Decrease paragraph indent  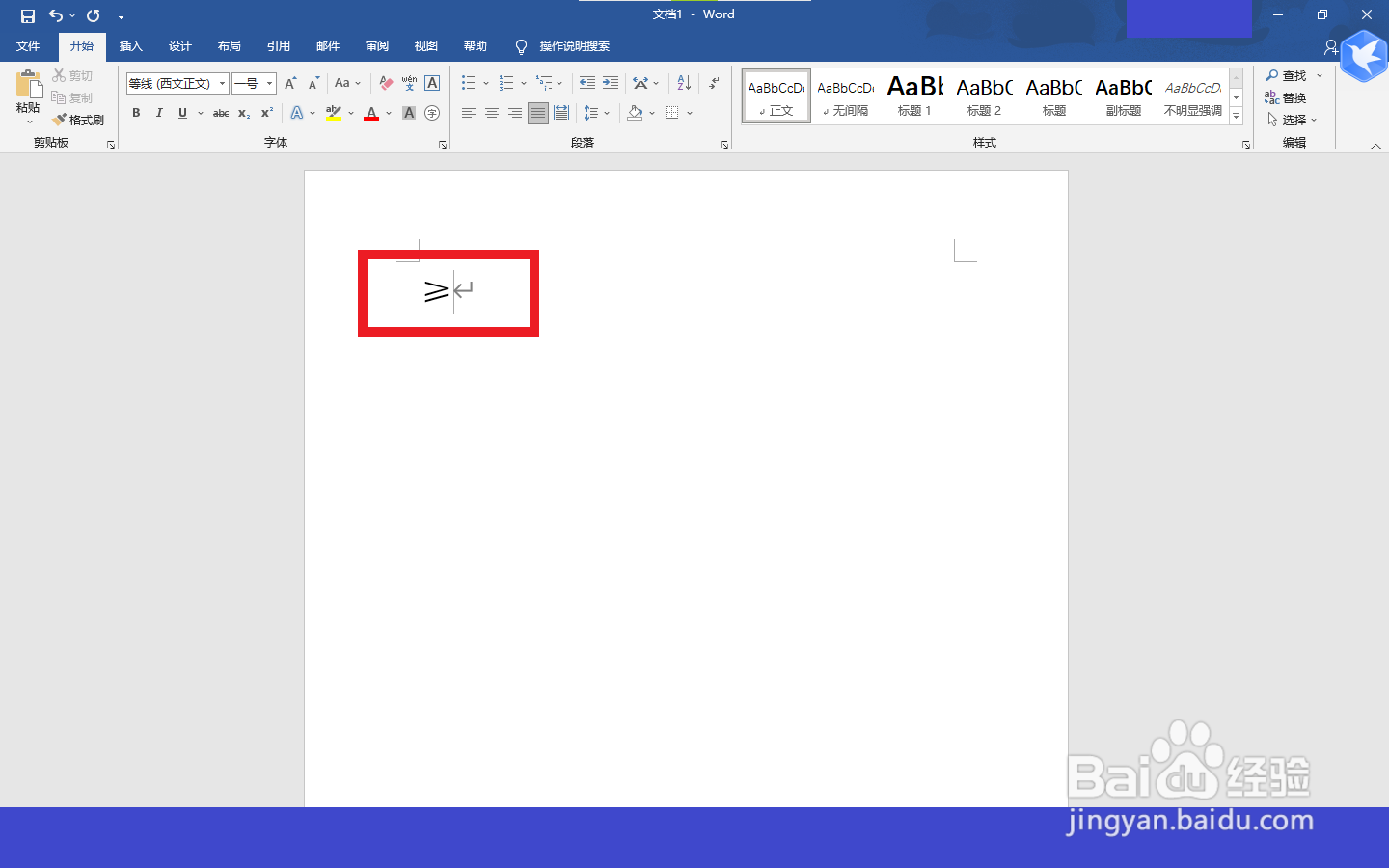pyautogui.click(x=587, y=84)
